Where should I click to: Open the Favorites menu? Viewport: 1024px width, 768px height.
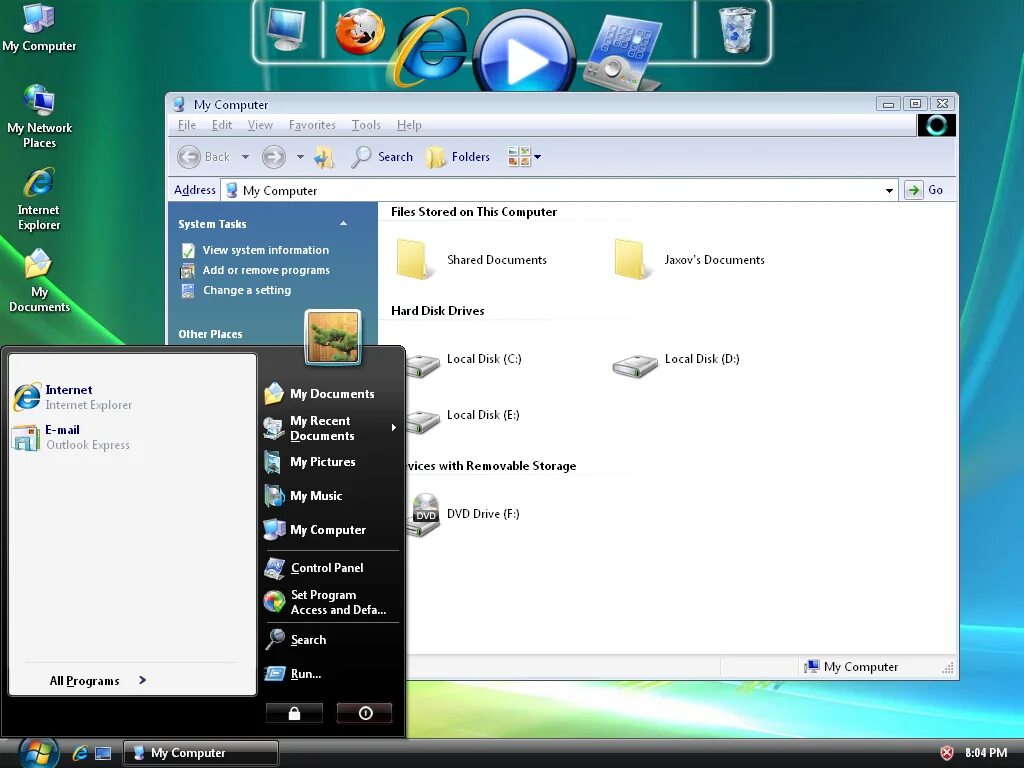click(312, 125)
